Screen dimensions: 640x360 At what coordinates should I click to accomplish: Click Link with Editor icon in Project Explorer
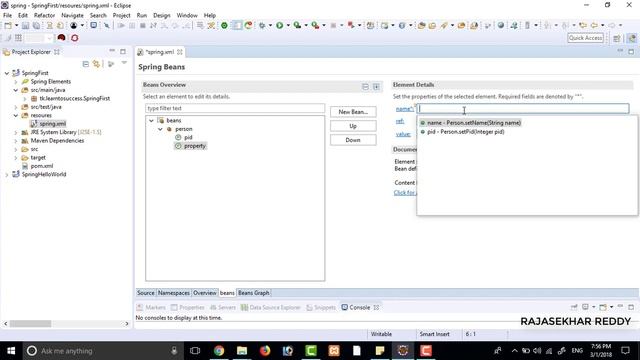click(x=96, y=64)
